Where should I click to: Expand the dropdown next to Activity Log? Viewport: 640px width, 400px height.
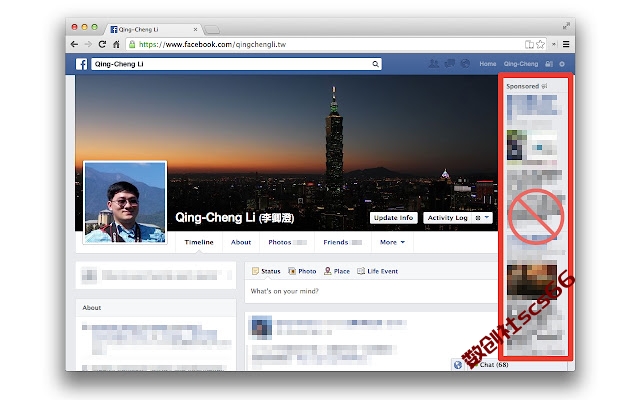pos(482,218)
